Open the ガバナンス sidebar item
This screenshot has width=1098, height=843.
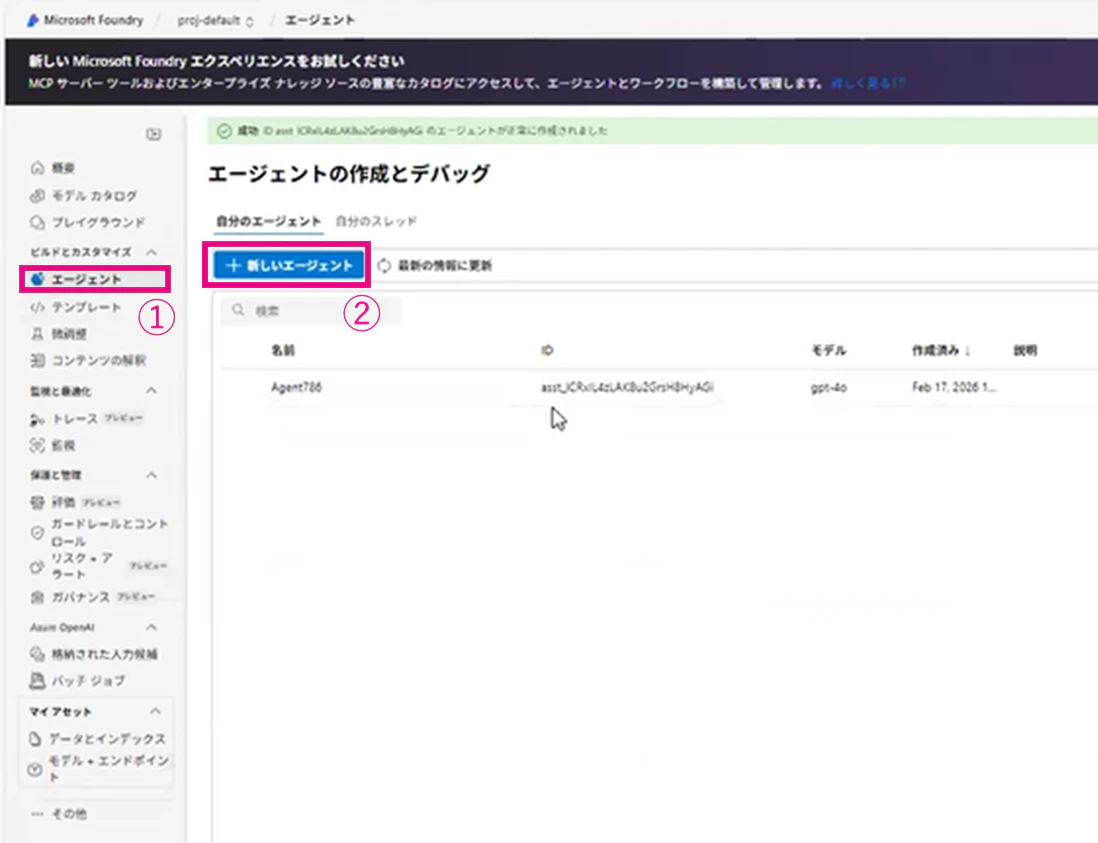[95, 597]
